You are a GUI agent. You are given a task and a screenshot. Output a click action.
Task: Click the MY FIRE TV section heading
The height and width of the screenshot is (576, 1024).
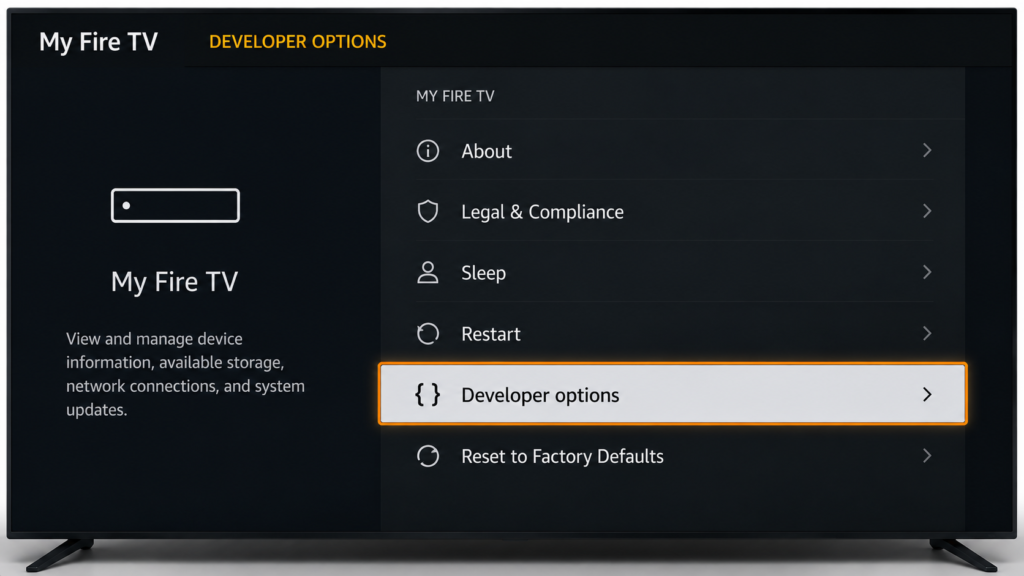[x=455, y=97]
